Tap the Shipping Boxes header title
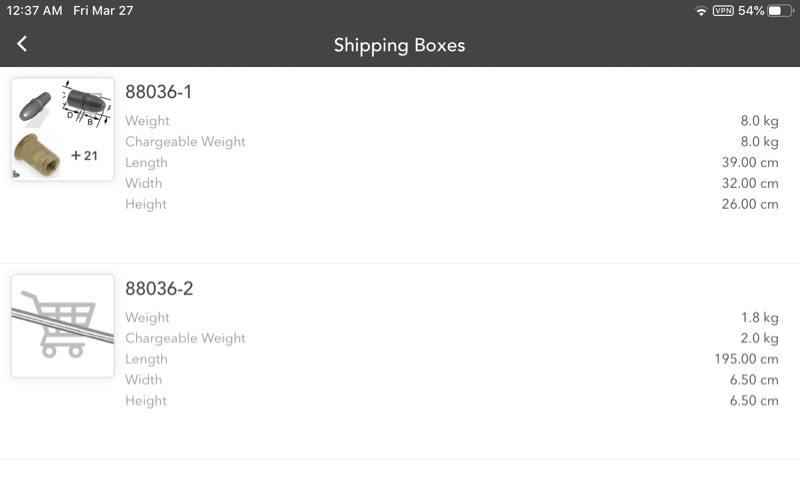 399,45
